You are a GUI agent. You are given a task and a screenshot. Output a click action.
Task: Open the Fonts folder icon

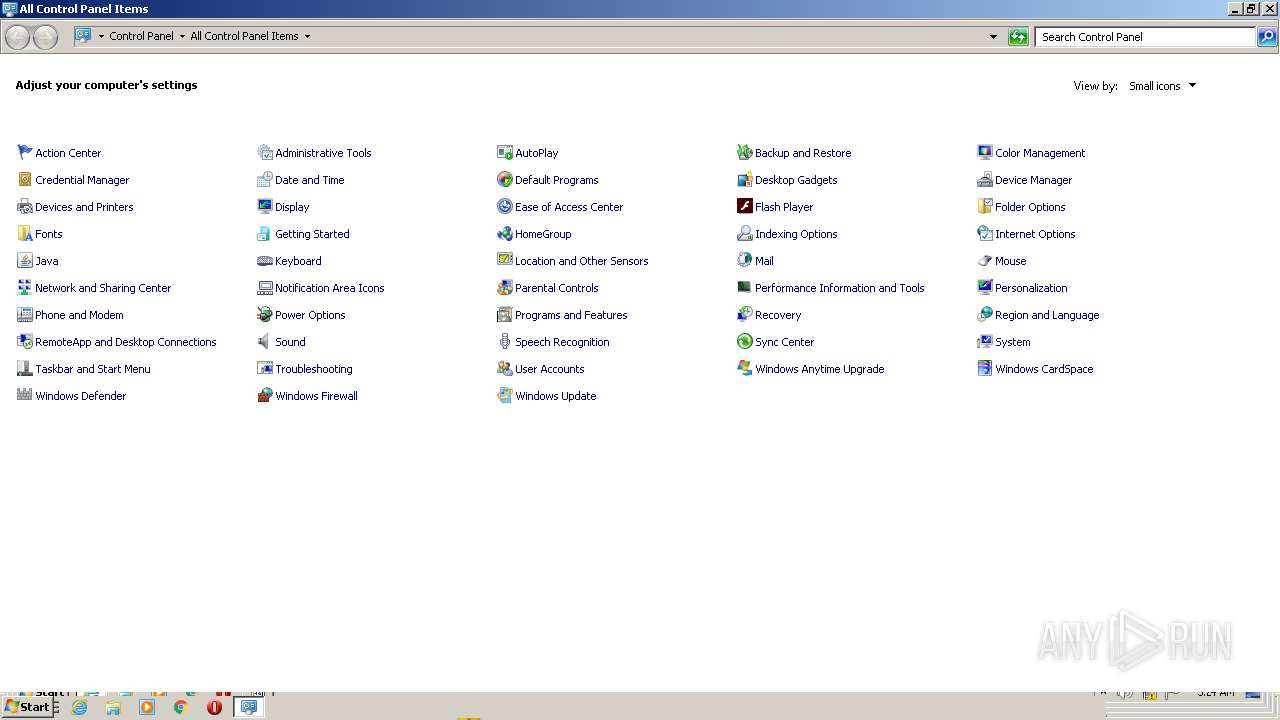[x=25, y=233]
